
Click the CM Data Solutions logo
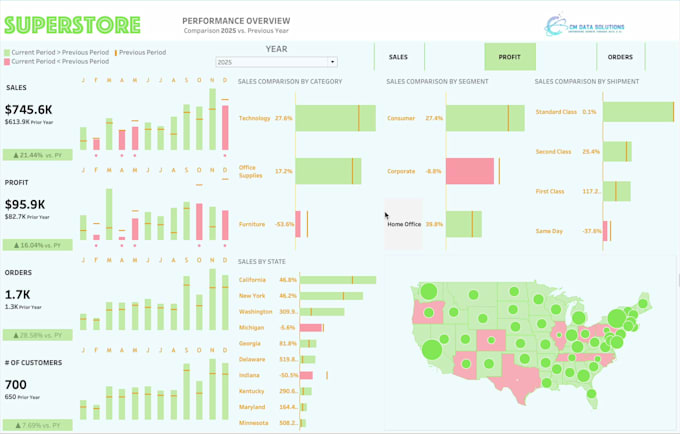click(x=584, y=26)
